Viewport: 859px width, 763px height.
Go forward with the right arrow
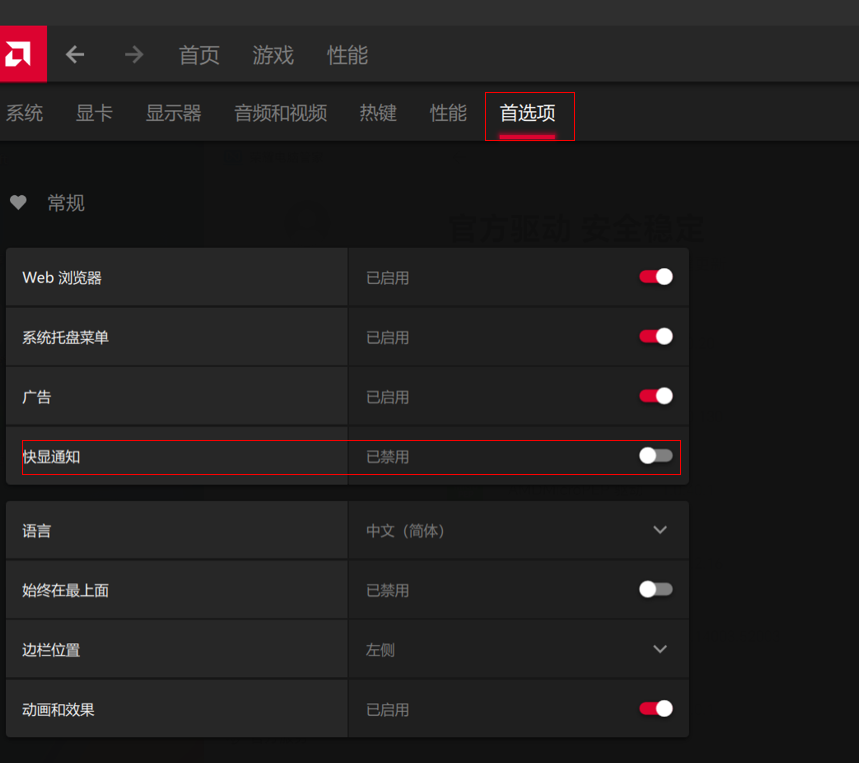[134, 55]
